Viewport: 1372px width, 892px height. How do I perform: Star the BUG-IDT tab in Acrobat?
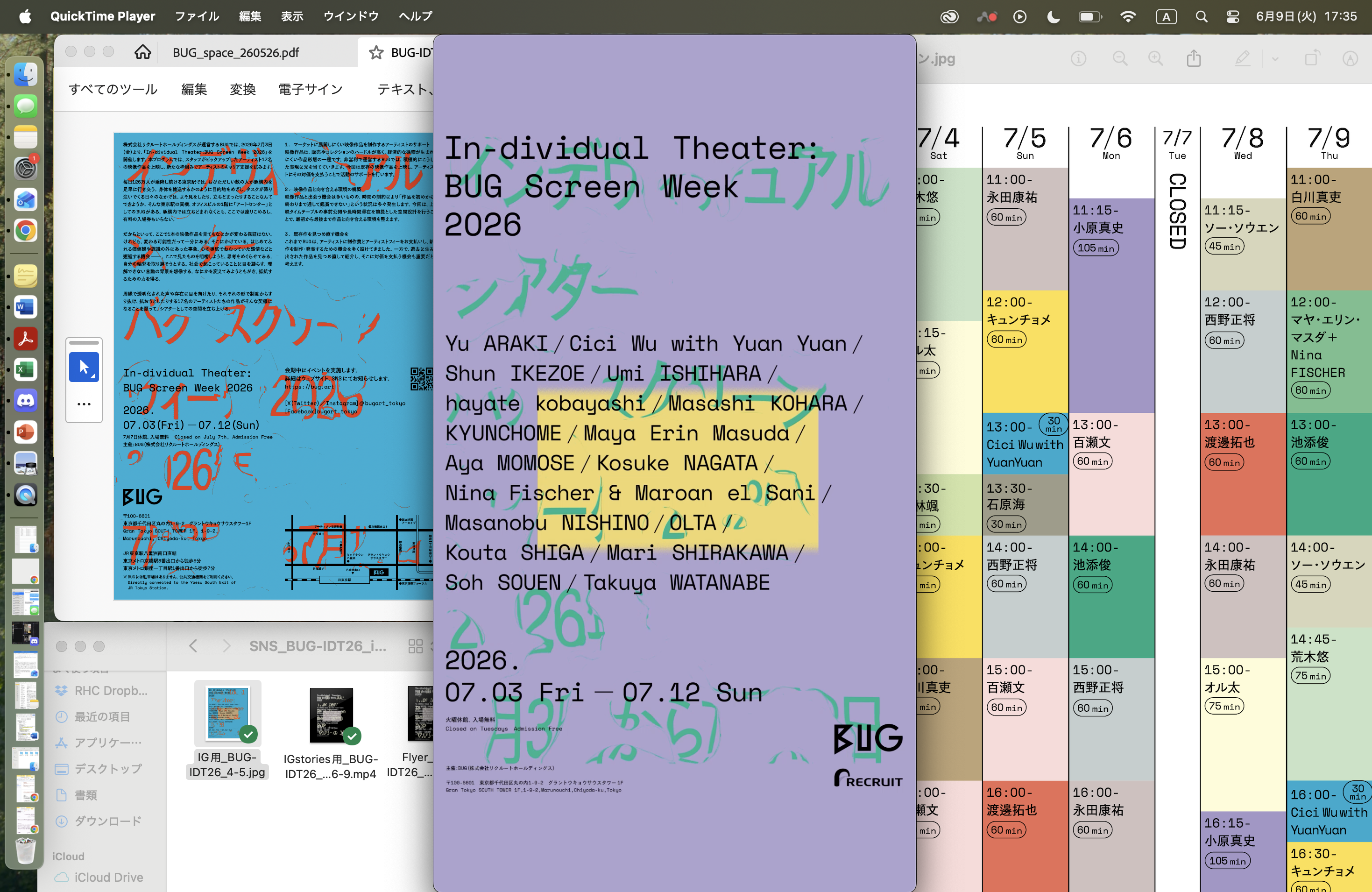[376, 52]
